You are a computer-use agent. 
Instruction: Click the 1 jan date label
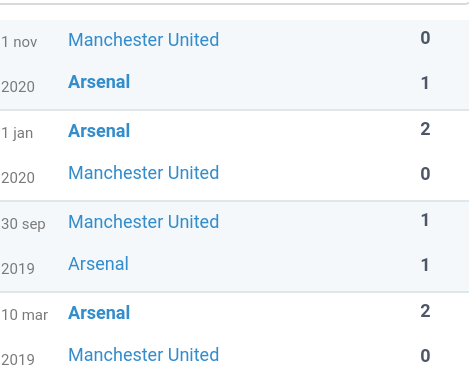pyautogui.click(x=17, y=133)
